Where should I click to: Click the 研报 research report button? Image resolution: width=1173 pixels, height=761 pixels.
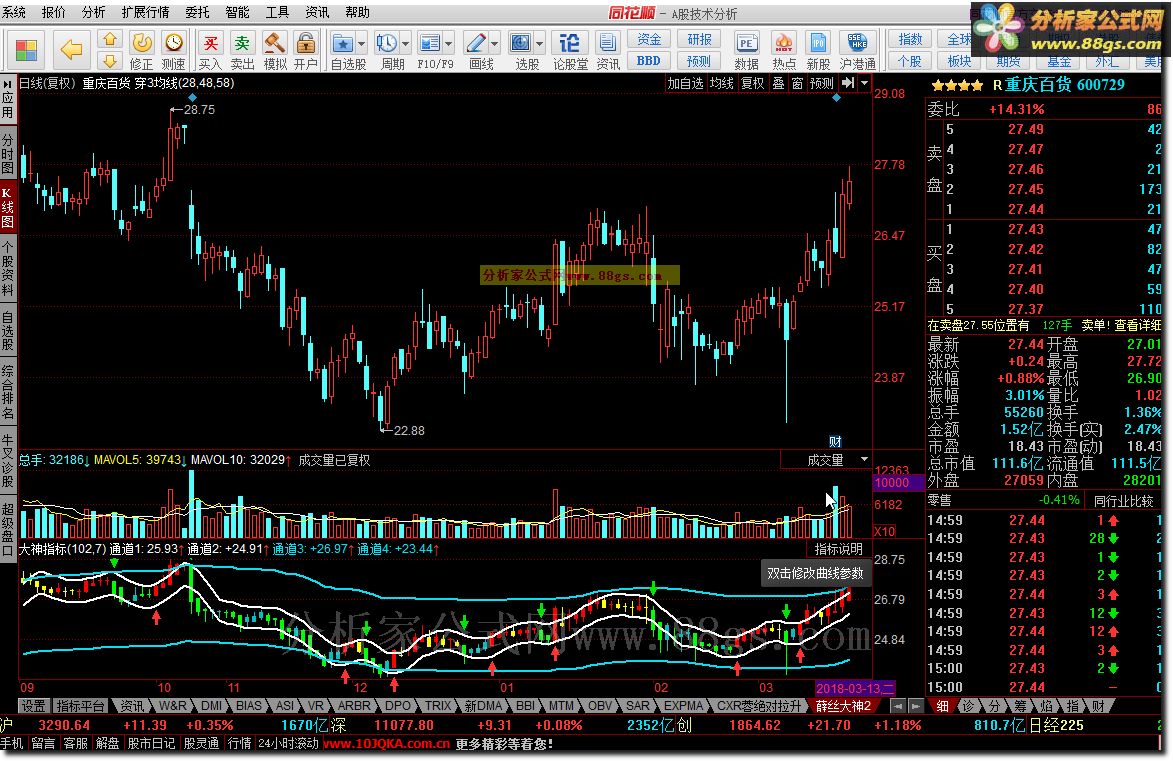(699, 40)
